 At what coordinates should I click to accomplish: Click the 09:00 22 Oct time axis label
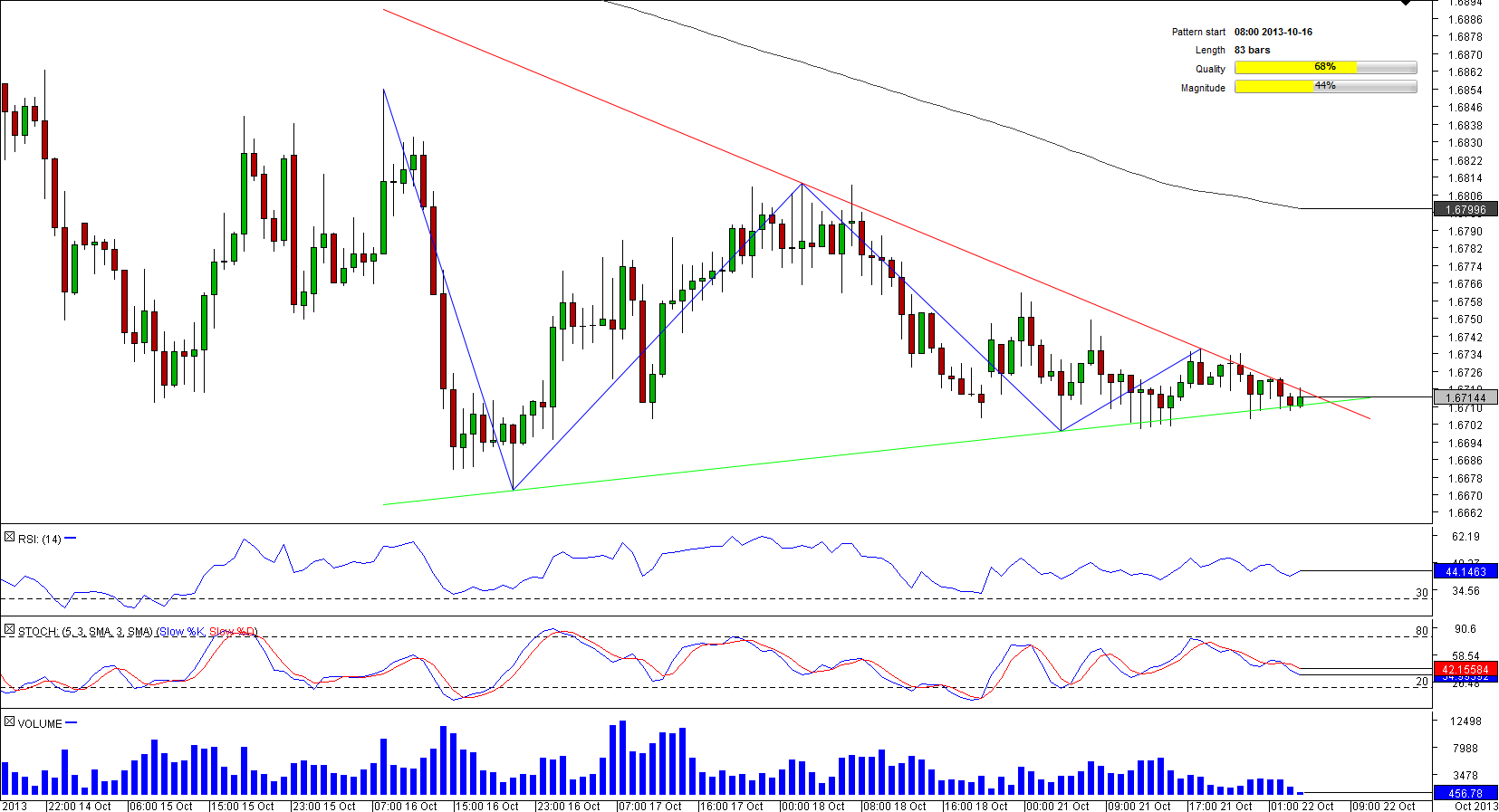(x=1383, y=806)
